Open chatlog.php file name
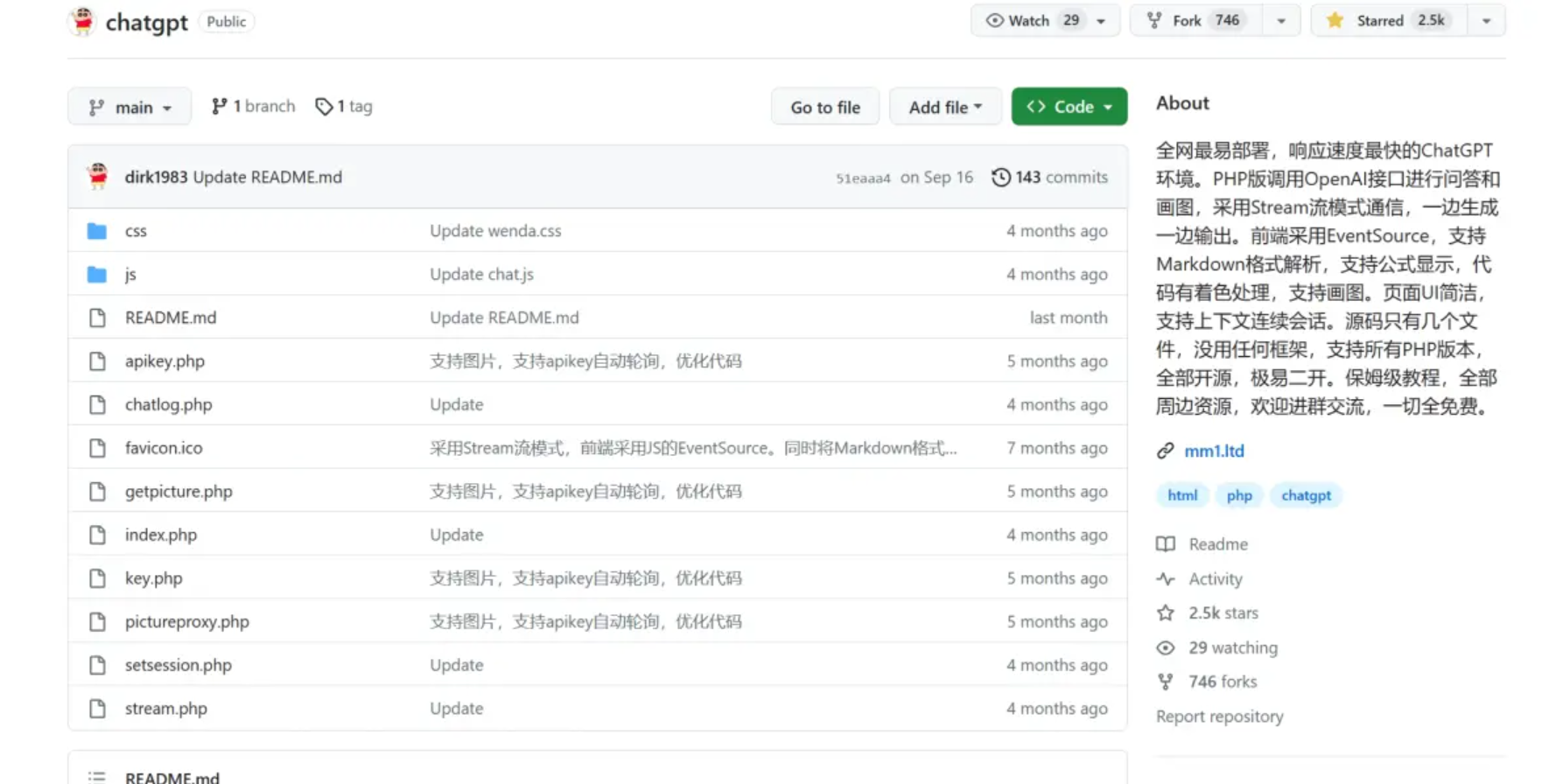Viewport: 1556px width, 784px height. click(168, 405)
